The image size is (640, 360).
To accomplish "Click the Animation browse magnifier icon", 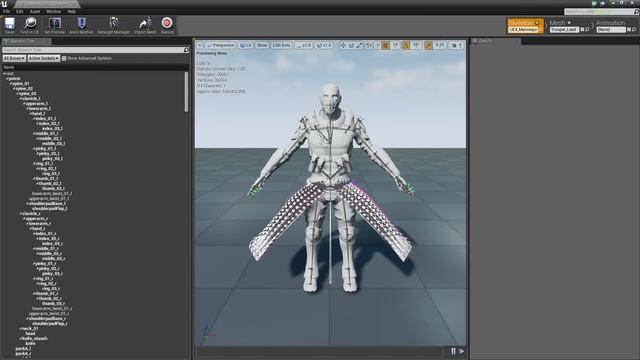I will point(634,29).
